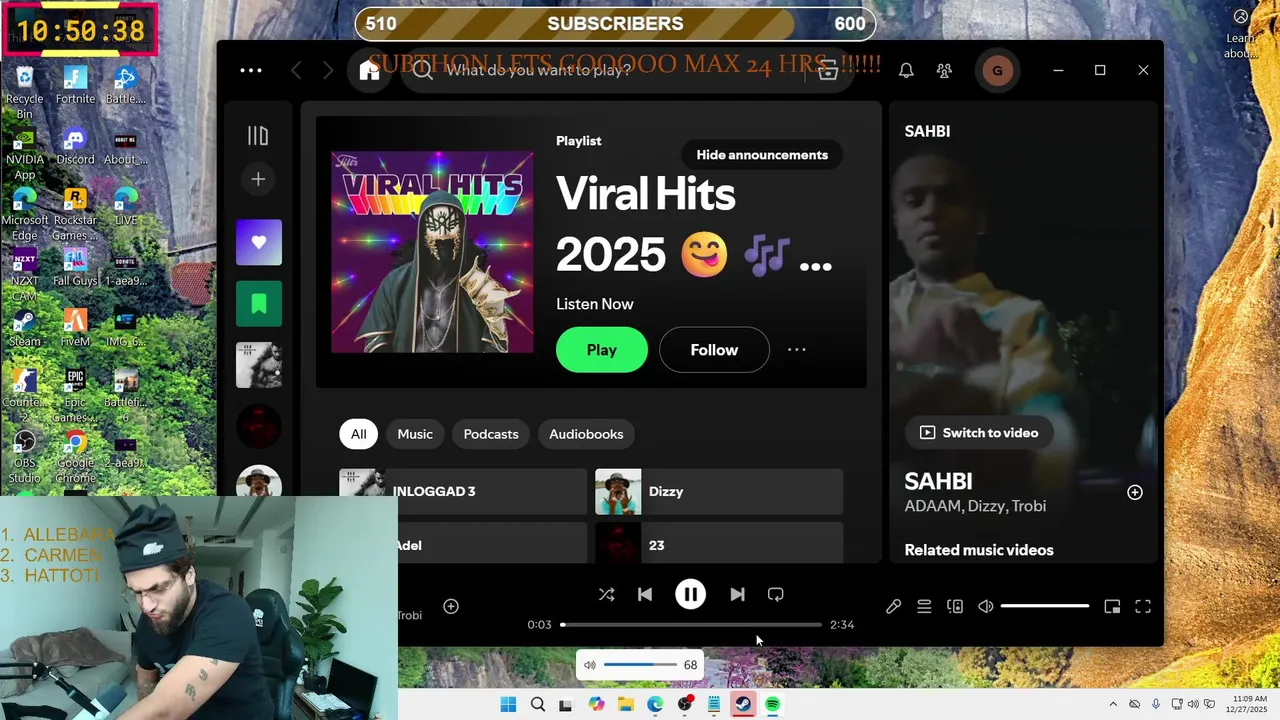1280x720 pixels.
Task: Open Spotify's three-dot menu at top left
Action: (x=251, y=70)
